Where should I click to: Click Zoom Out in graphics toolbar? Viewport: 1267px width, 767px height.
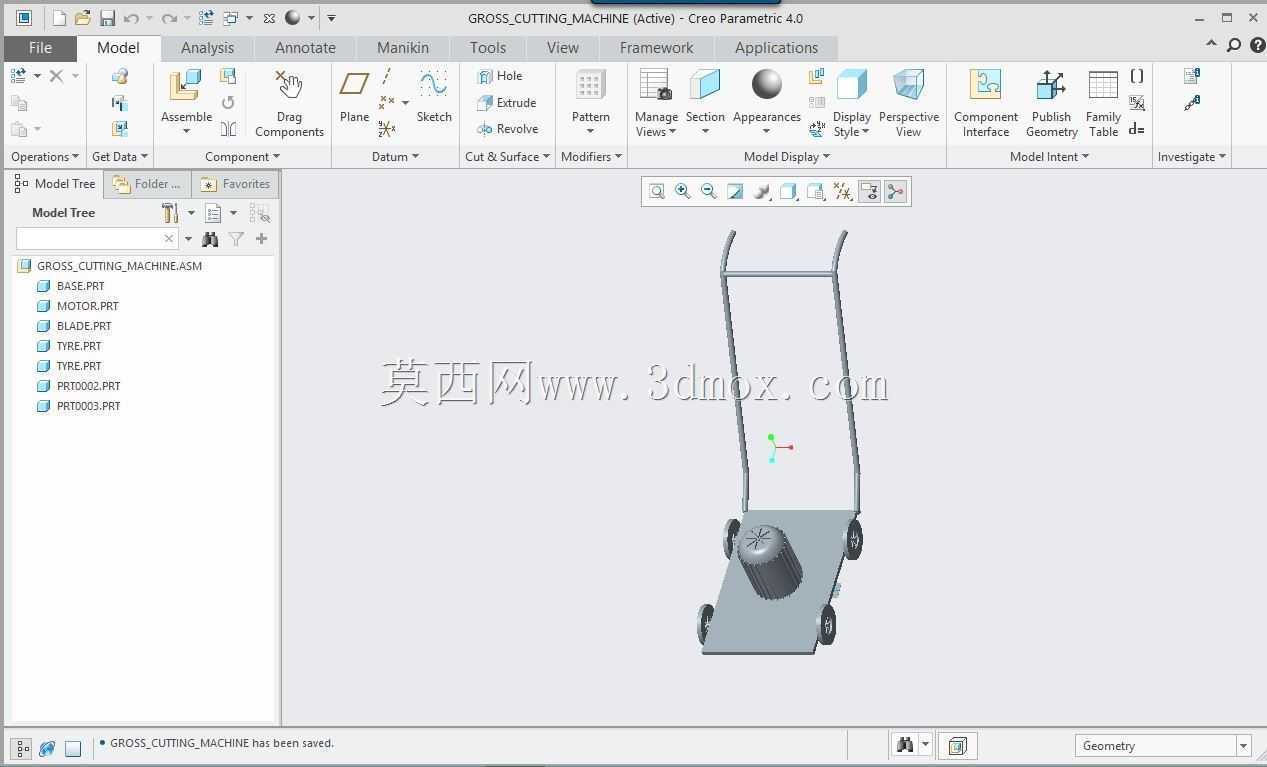point(709,191)
